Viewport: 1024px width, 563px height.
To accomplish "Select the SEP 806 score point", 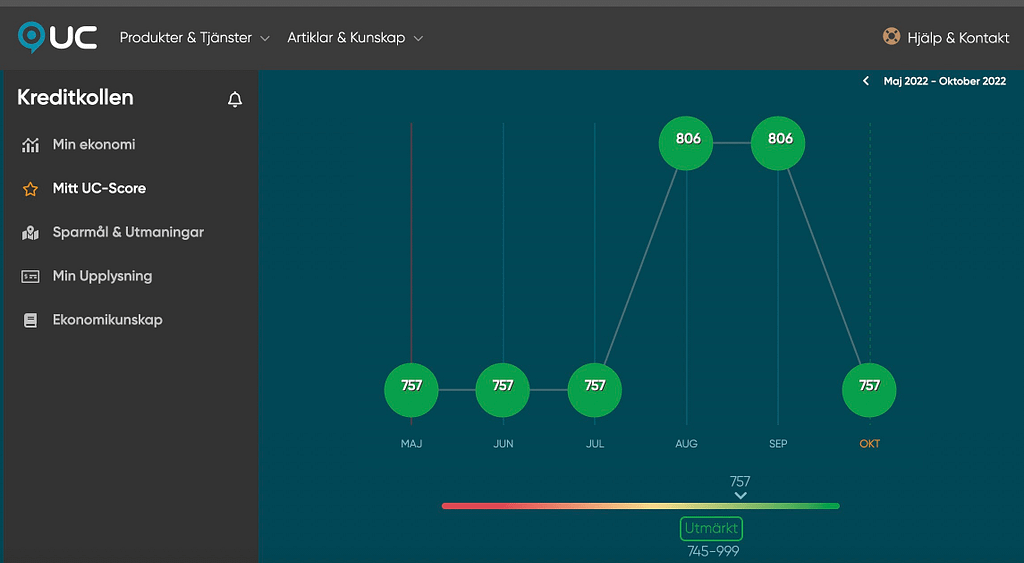I will point(778,142).
